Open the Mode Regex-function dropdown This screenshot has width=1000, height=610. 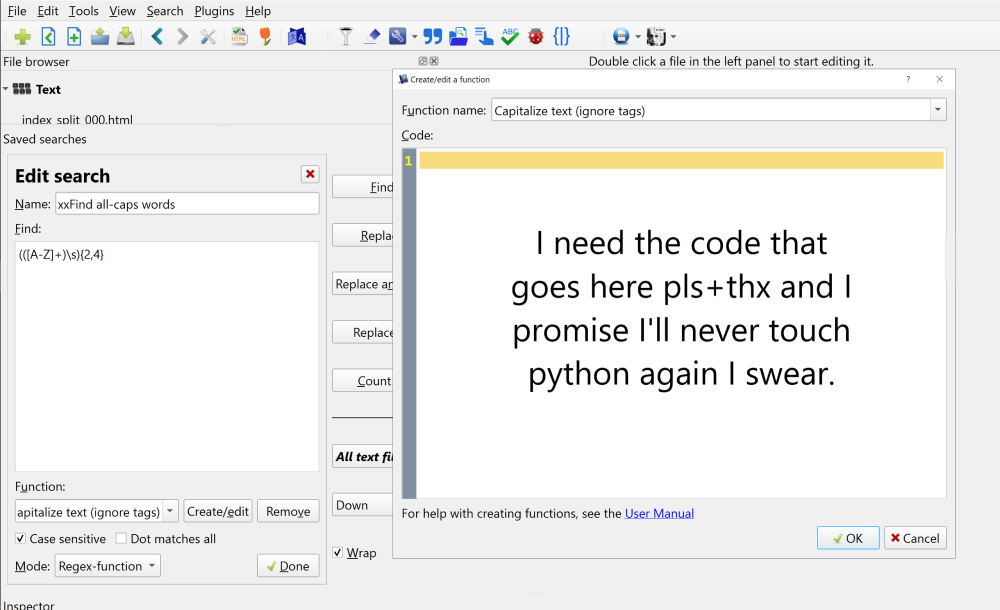108,566
